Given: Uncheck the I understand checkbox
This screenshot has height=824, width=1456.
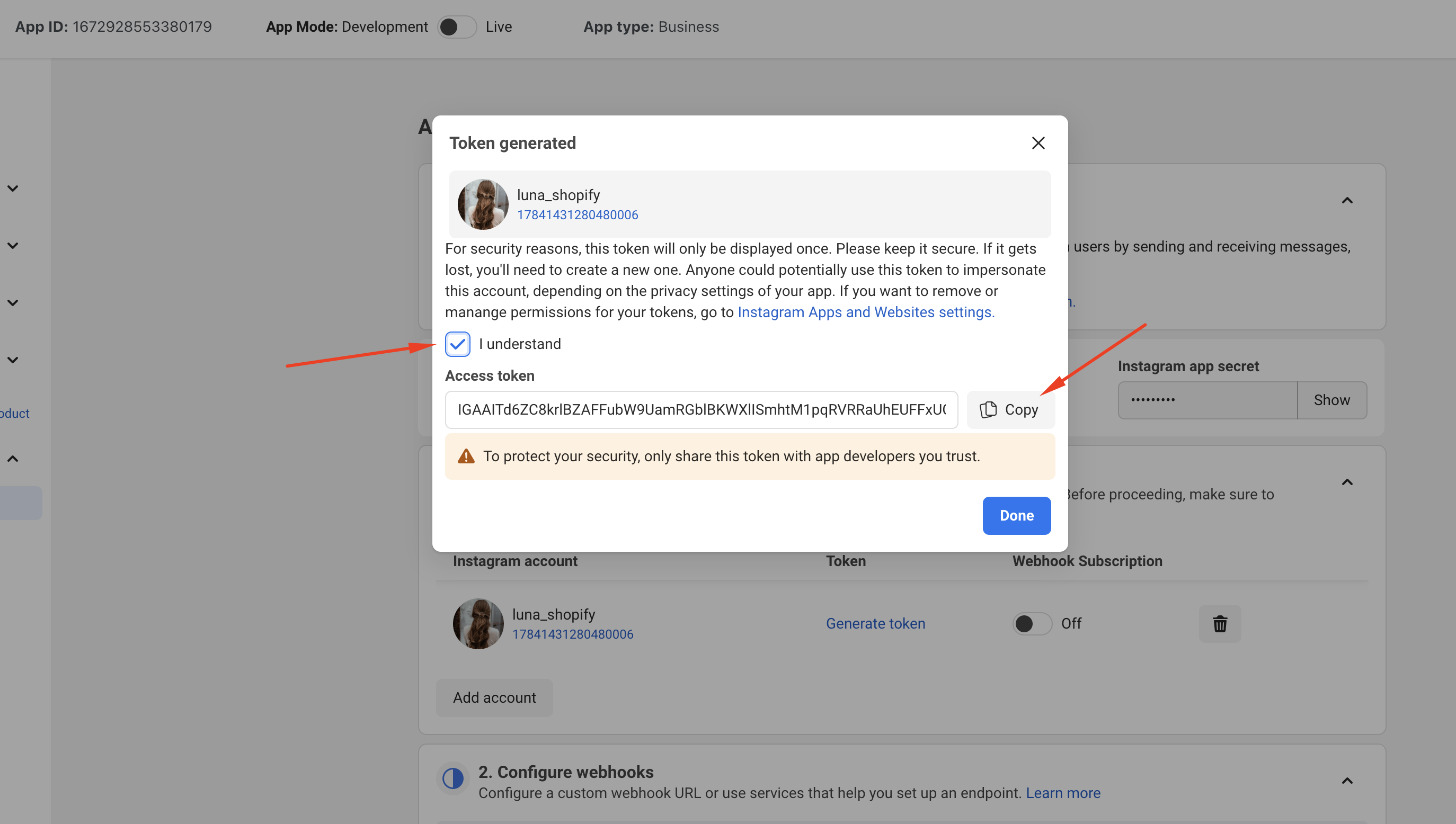Looking at the screenshot, I should click(457, 344).
